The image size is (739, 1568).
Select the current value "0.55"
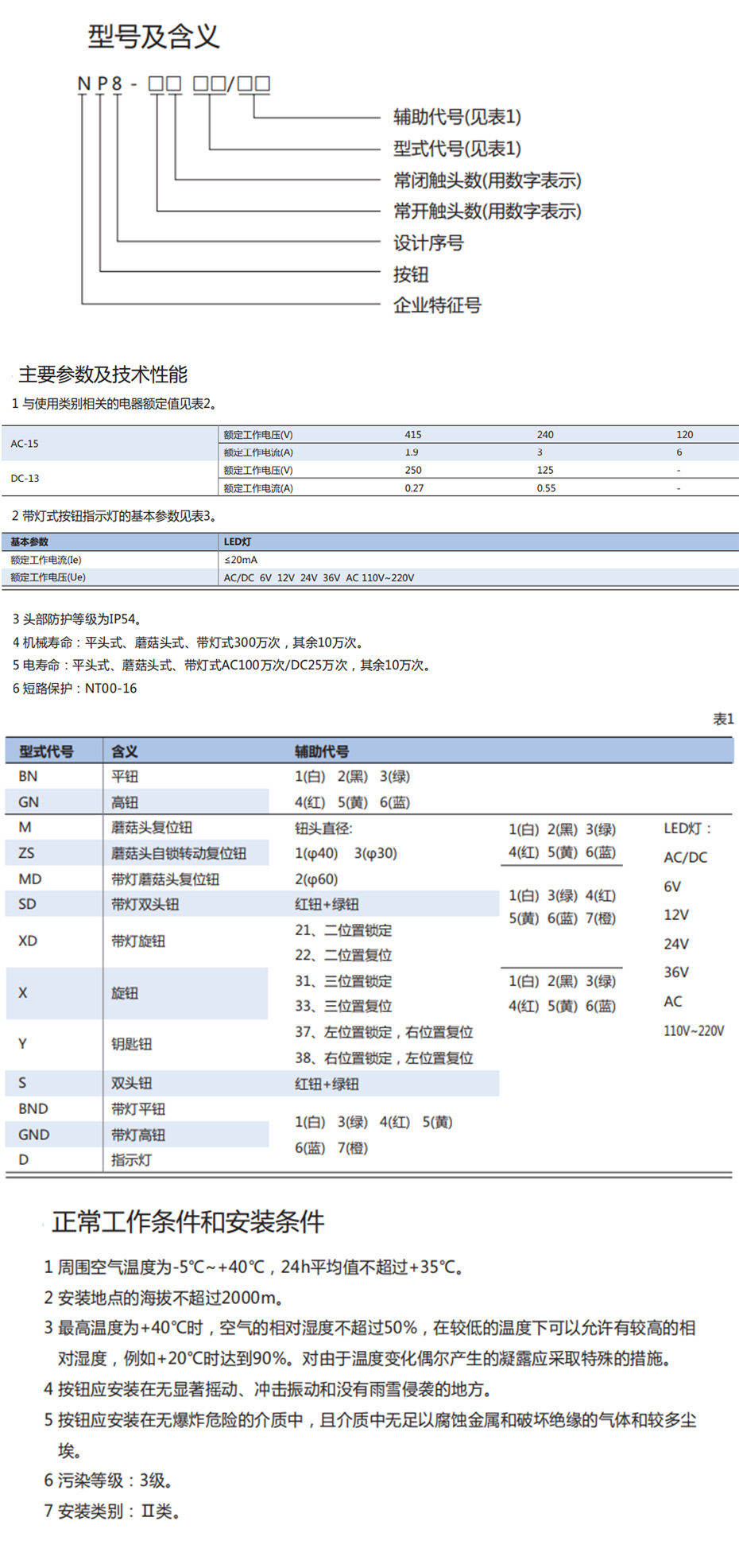(546, 488)
